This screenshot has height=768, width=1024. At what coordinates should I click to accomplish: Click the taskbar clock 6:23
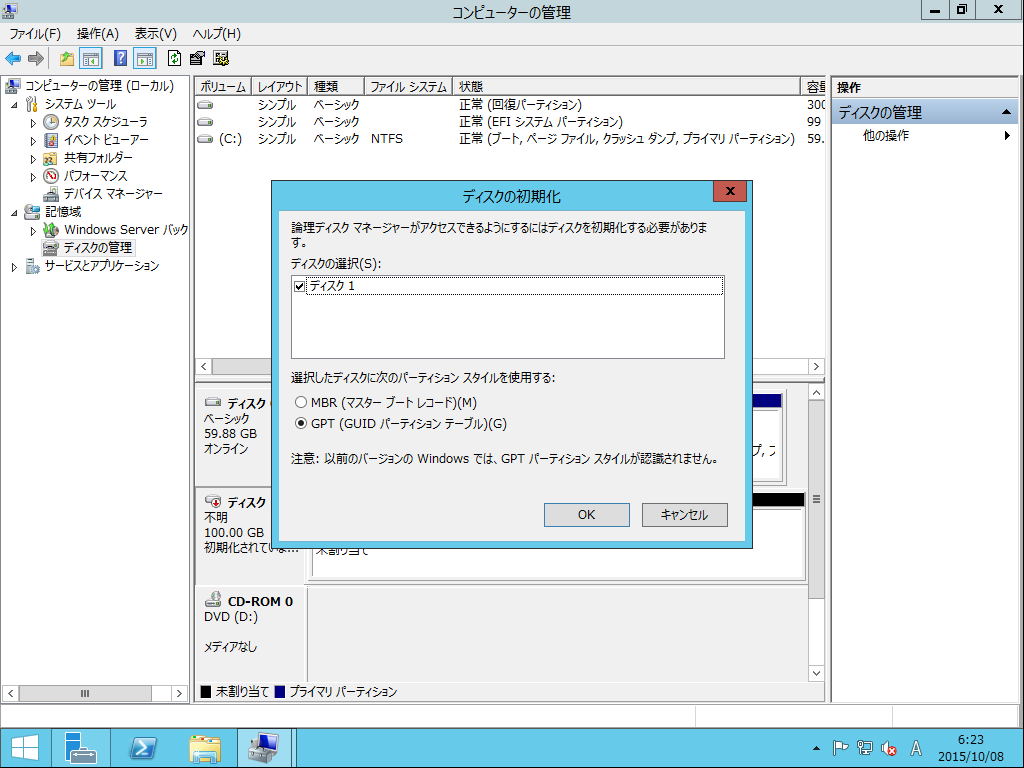click(970, 740)
